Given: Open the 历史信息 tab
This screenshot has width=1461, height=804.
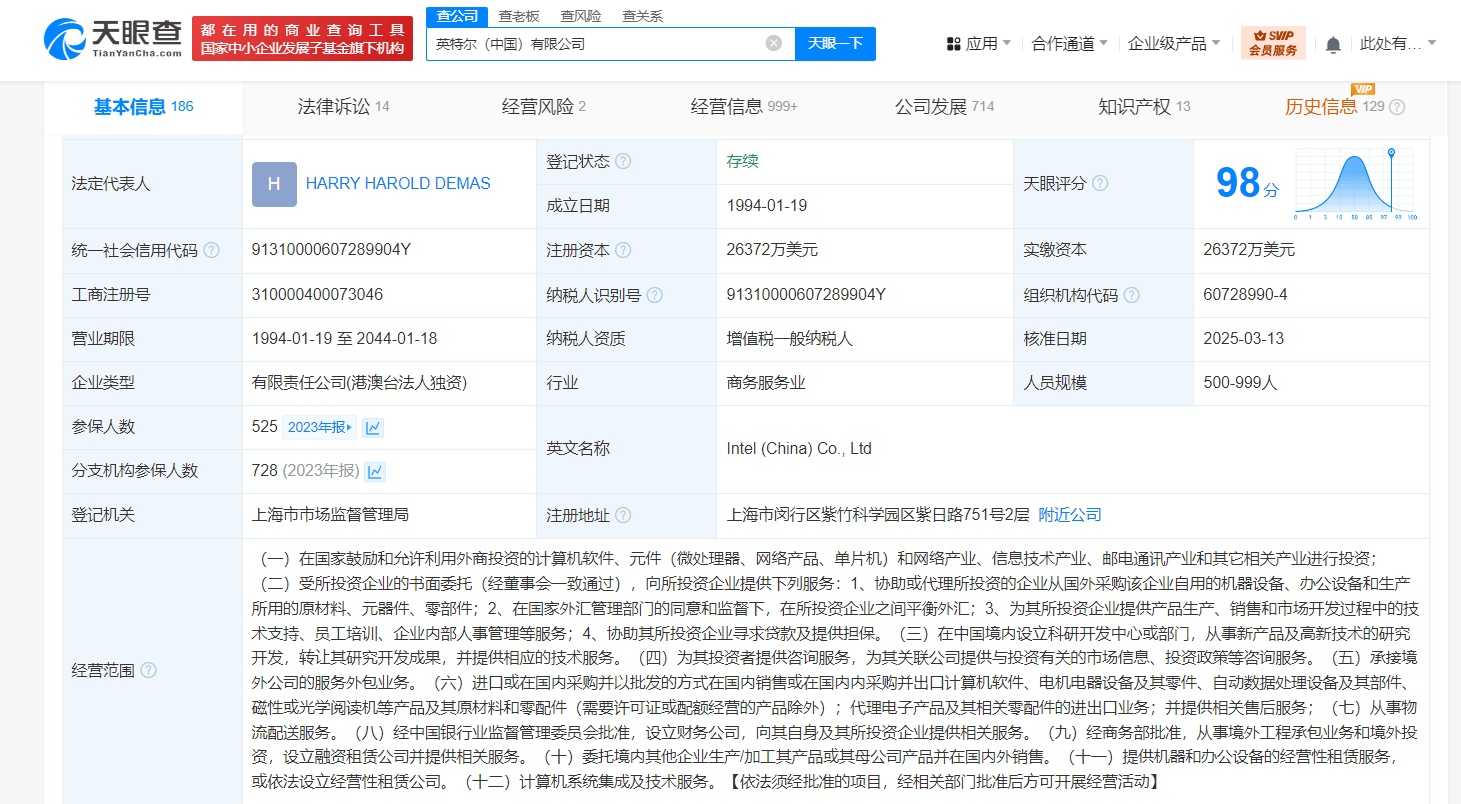Looking at the screenshot, I should click(x=1335, y=107).
